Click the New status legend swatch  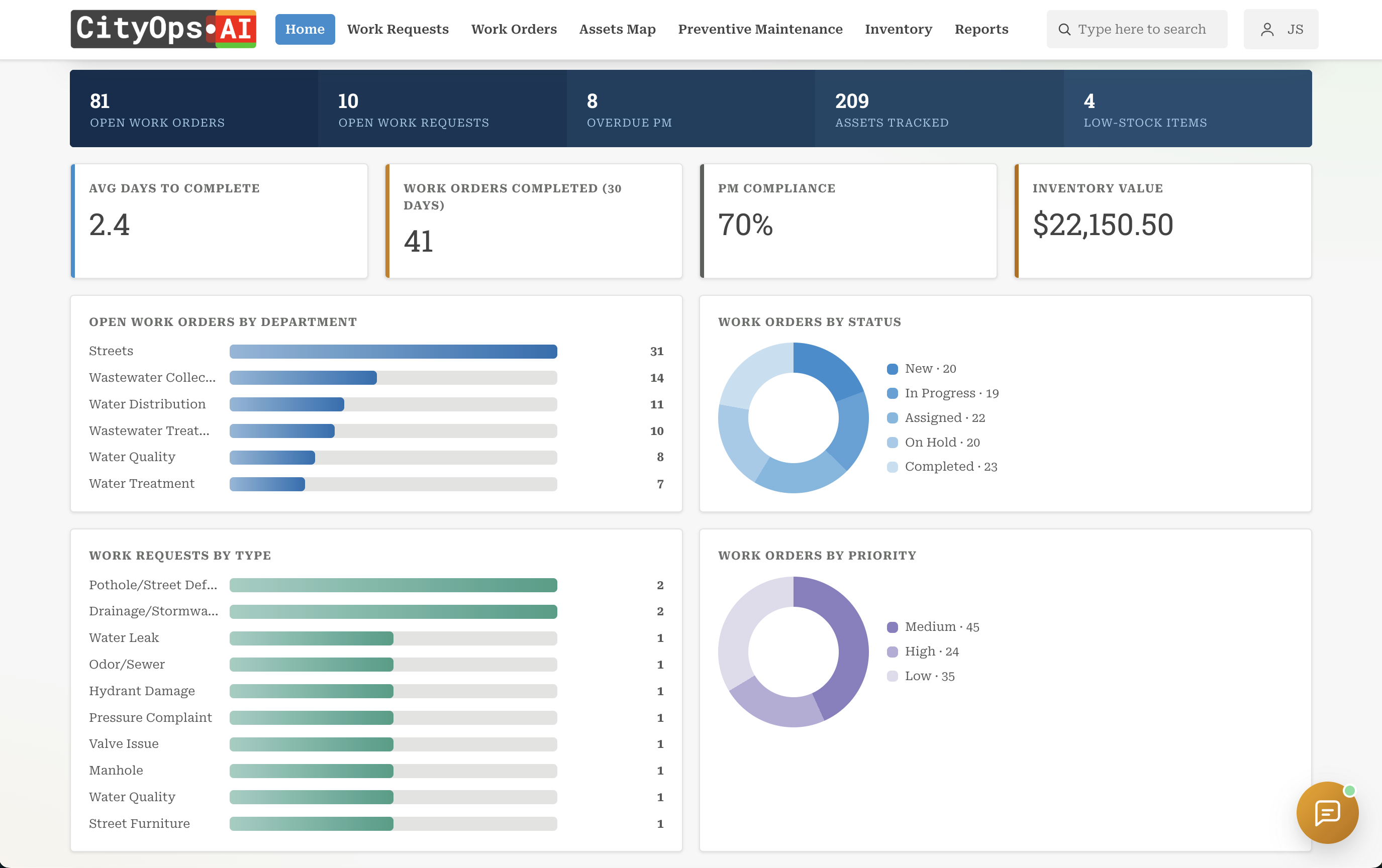(x=892, y=369)
